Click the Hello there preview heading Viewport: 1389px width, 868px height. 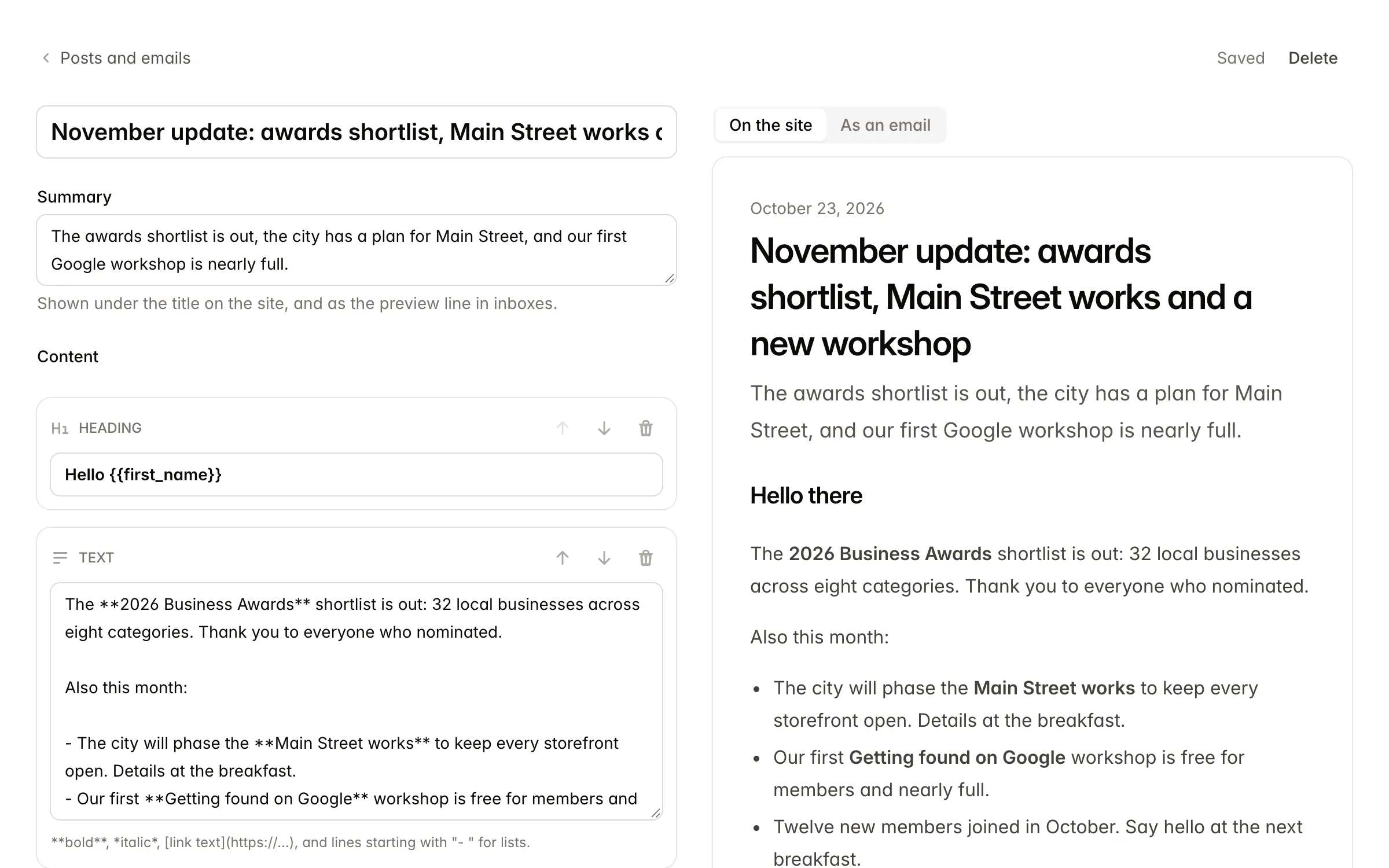click(806, 495)
